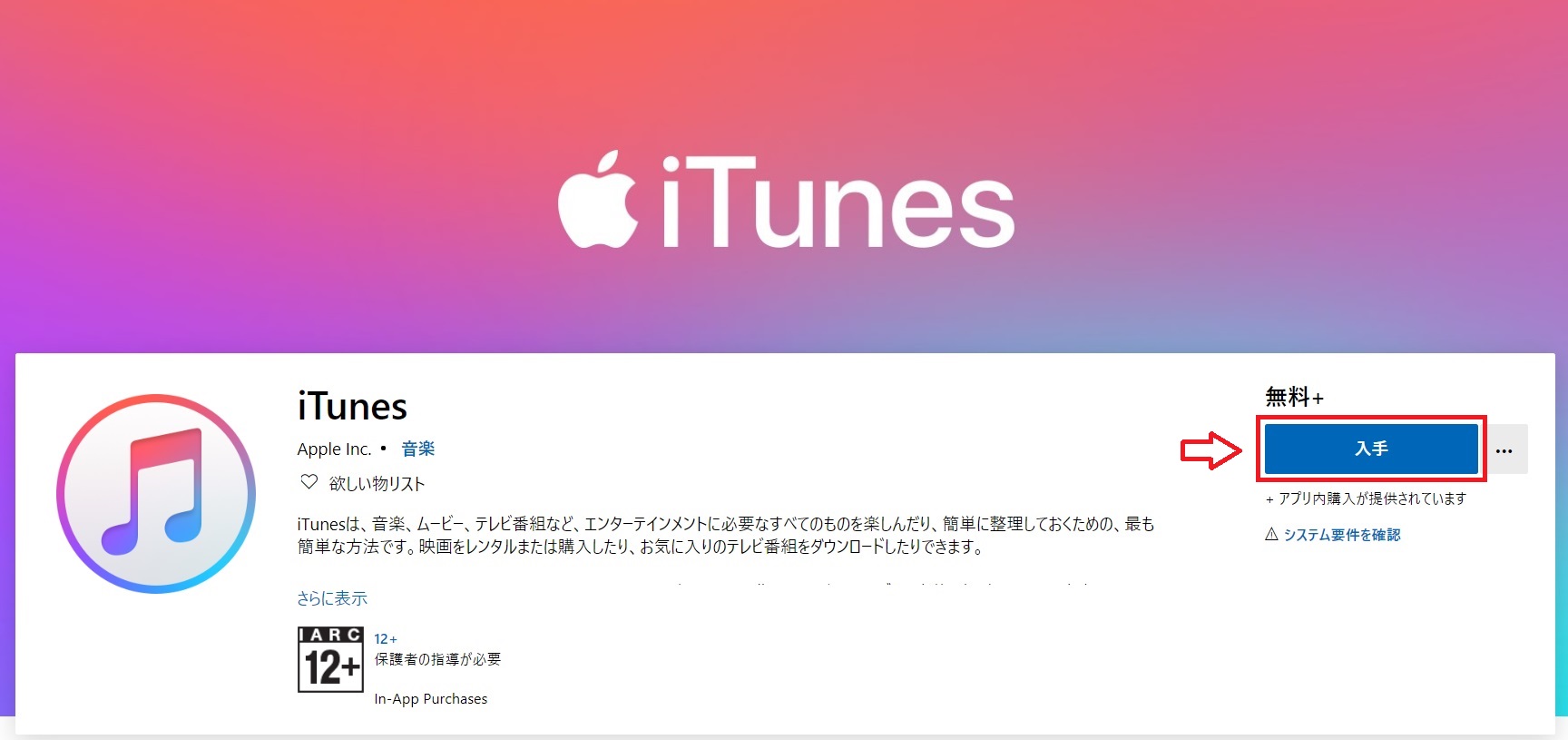Open the 12+ age rating link

(x=386, y=639)
